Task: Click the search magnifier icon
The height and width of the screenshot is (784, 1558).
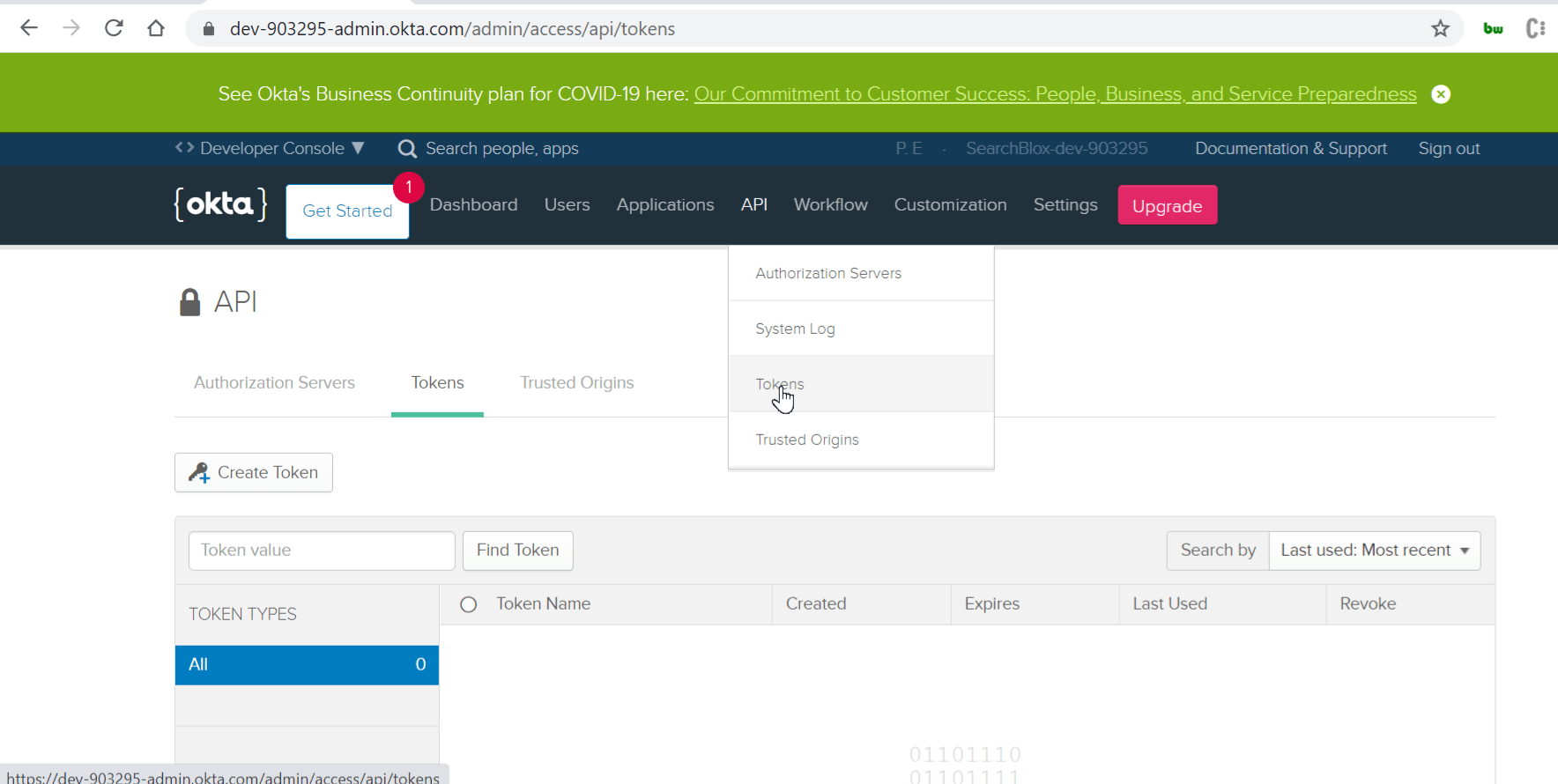Action: [407, 149]
